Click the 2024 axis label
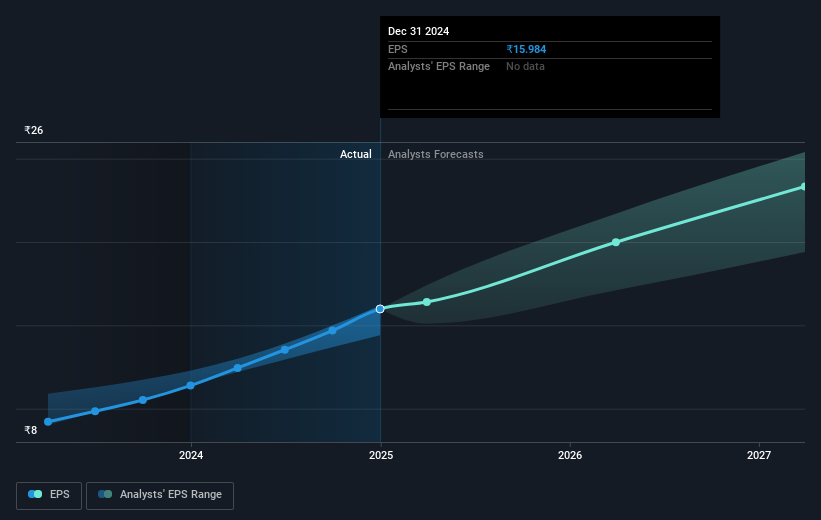The image size is (821, 520). [x=191, y=455]
